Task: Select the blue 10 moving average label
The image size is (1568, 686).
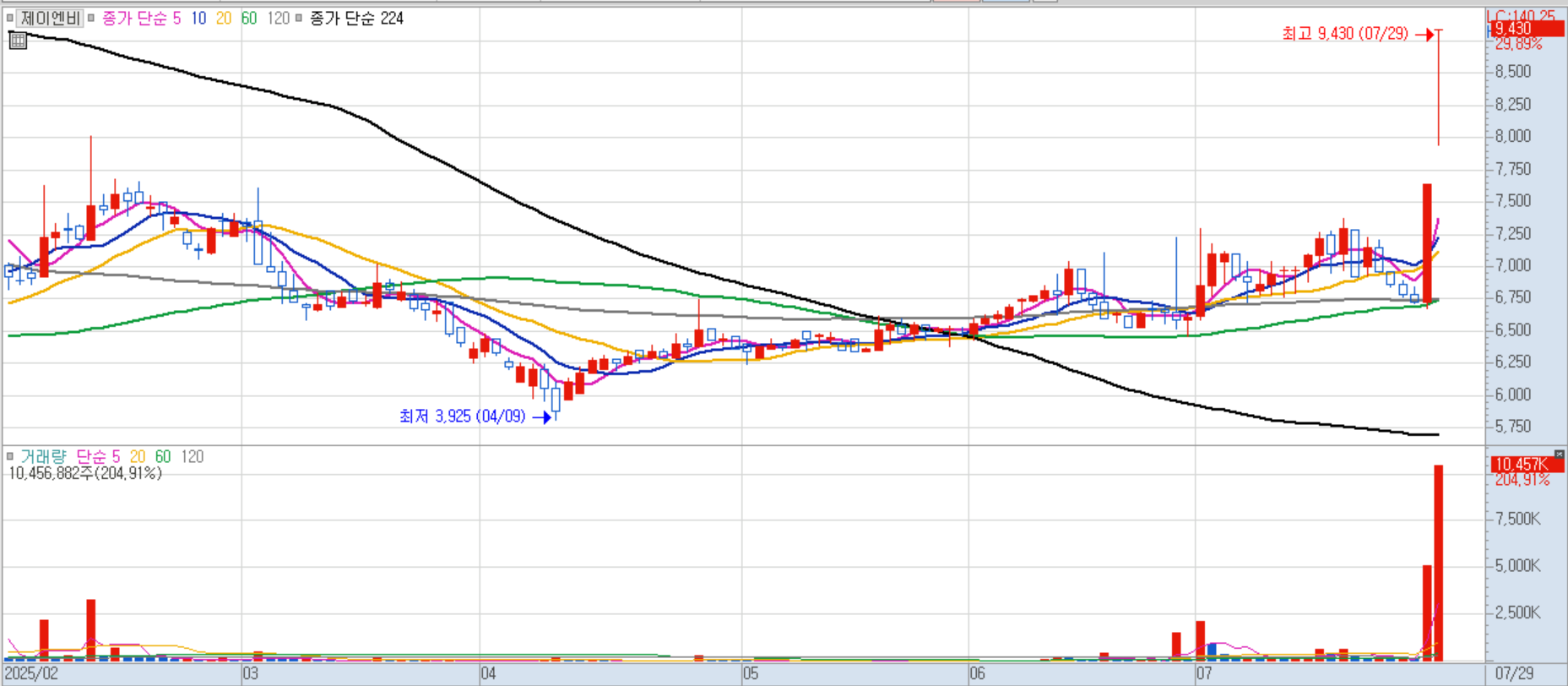Action: tap(198, 18)
